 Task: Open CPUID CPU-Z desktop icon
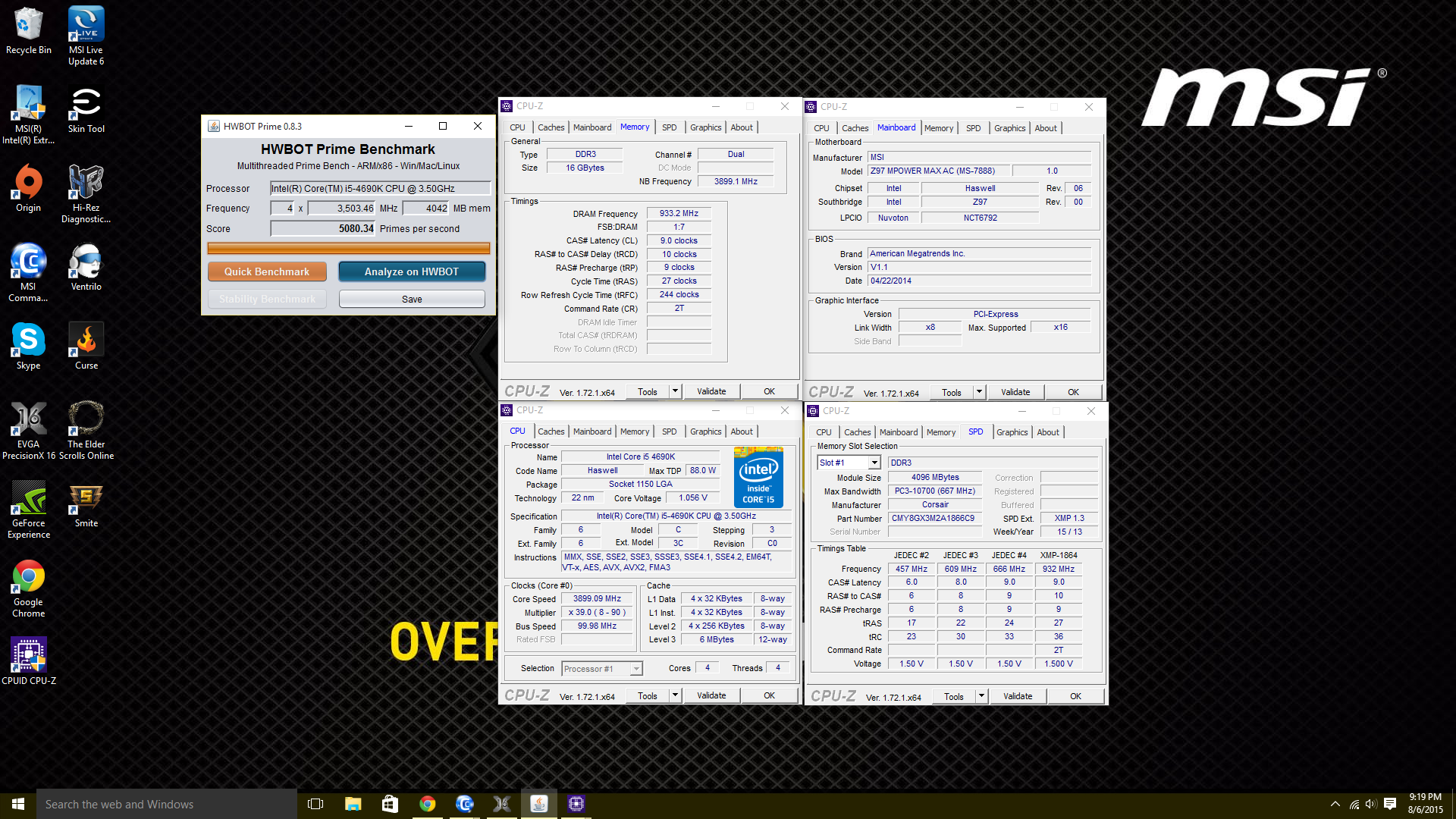click(29, 661)
